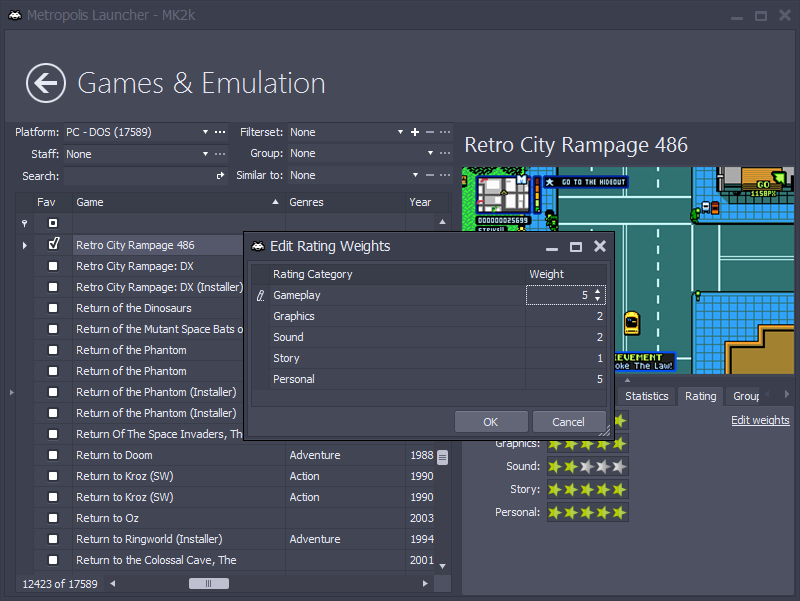
Task: Confirm weights with the OK button
Action: [x=491, y=422]
